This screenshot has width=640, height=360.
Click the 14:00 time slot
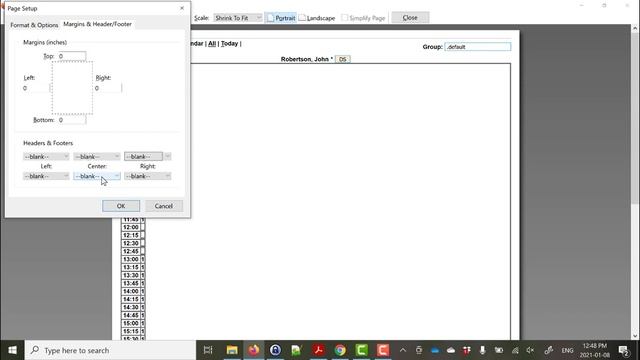pos(131,291)
